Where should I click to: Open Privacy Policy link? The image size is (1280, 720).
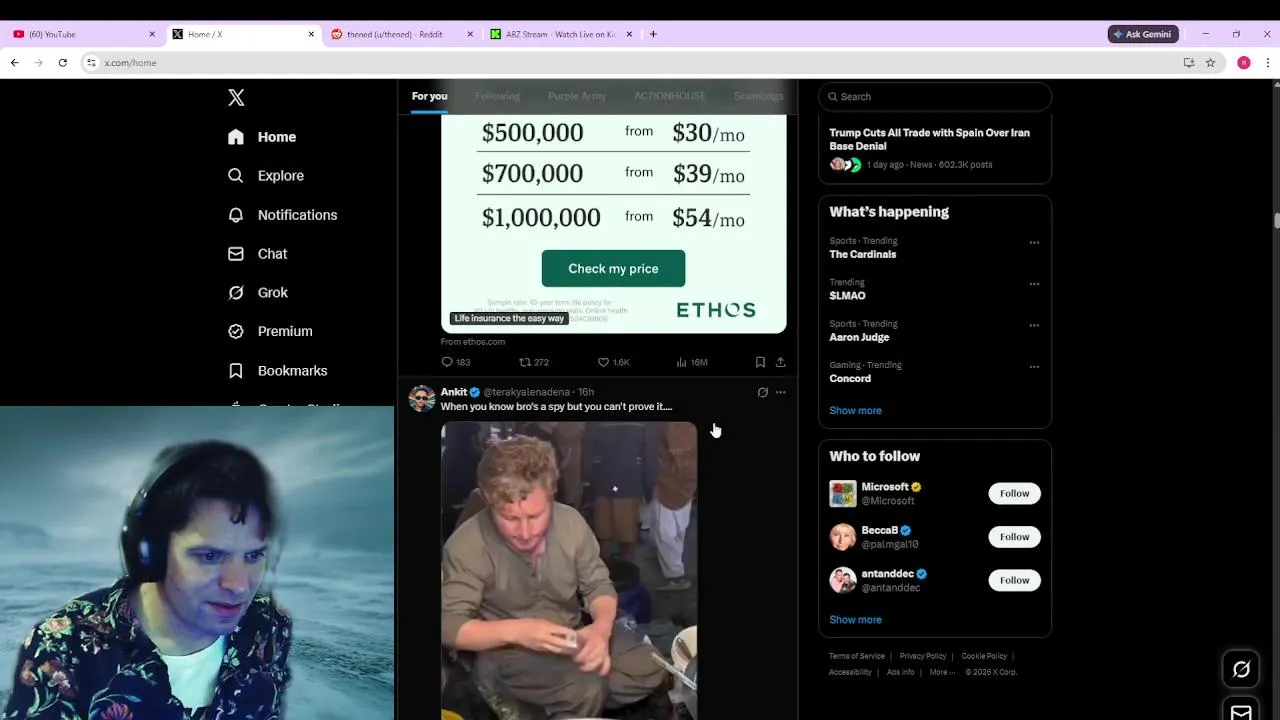click(x=923, y=656)
